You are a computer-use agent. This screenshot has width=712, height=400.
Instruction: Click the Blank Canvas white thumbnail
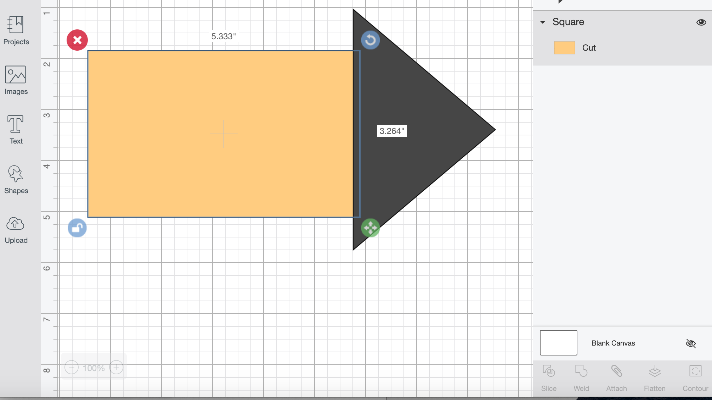coord(559,343)
